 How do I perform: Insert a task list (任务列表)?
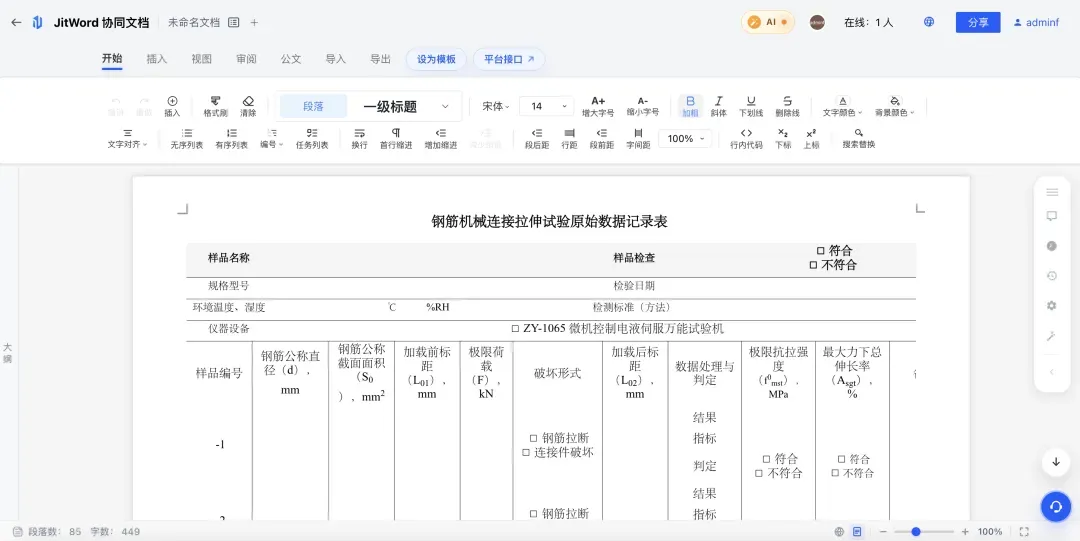(312, 139)
